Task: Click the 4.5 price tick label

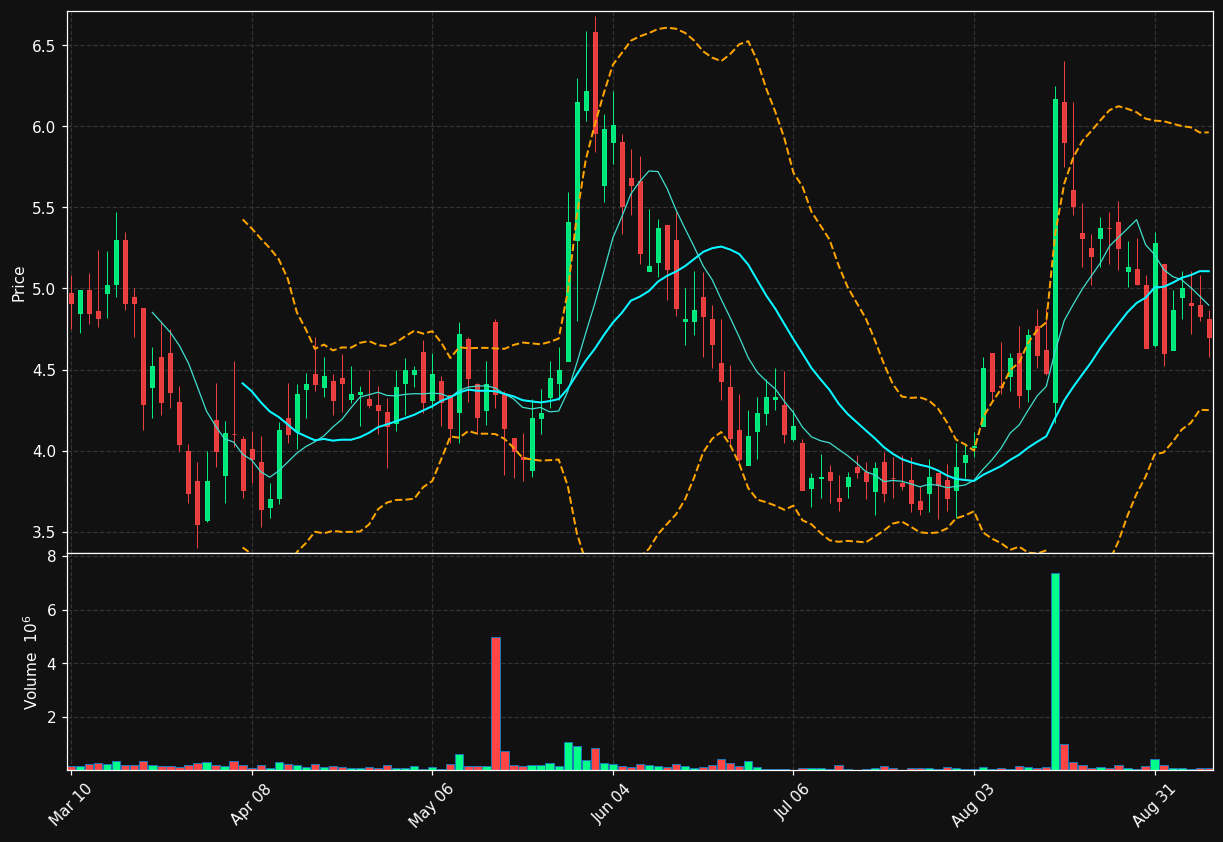Action: coord(44,370)
